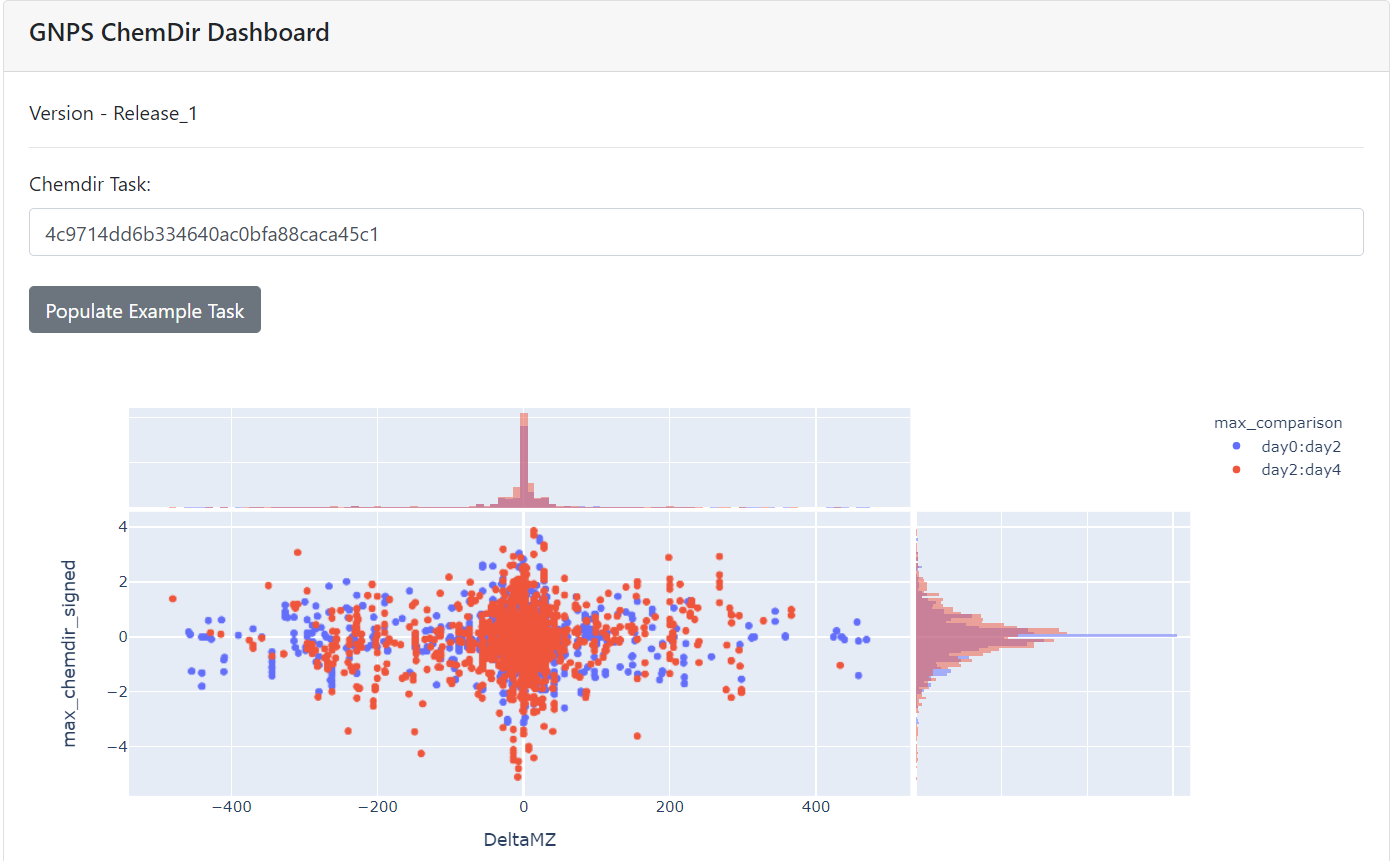Click the red day2:day4 legend marker

pos(1237,469)
